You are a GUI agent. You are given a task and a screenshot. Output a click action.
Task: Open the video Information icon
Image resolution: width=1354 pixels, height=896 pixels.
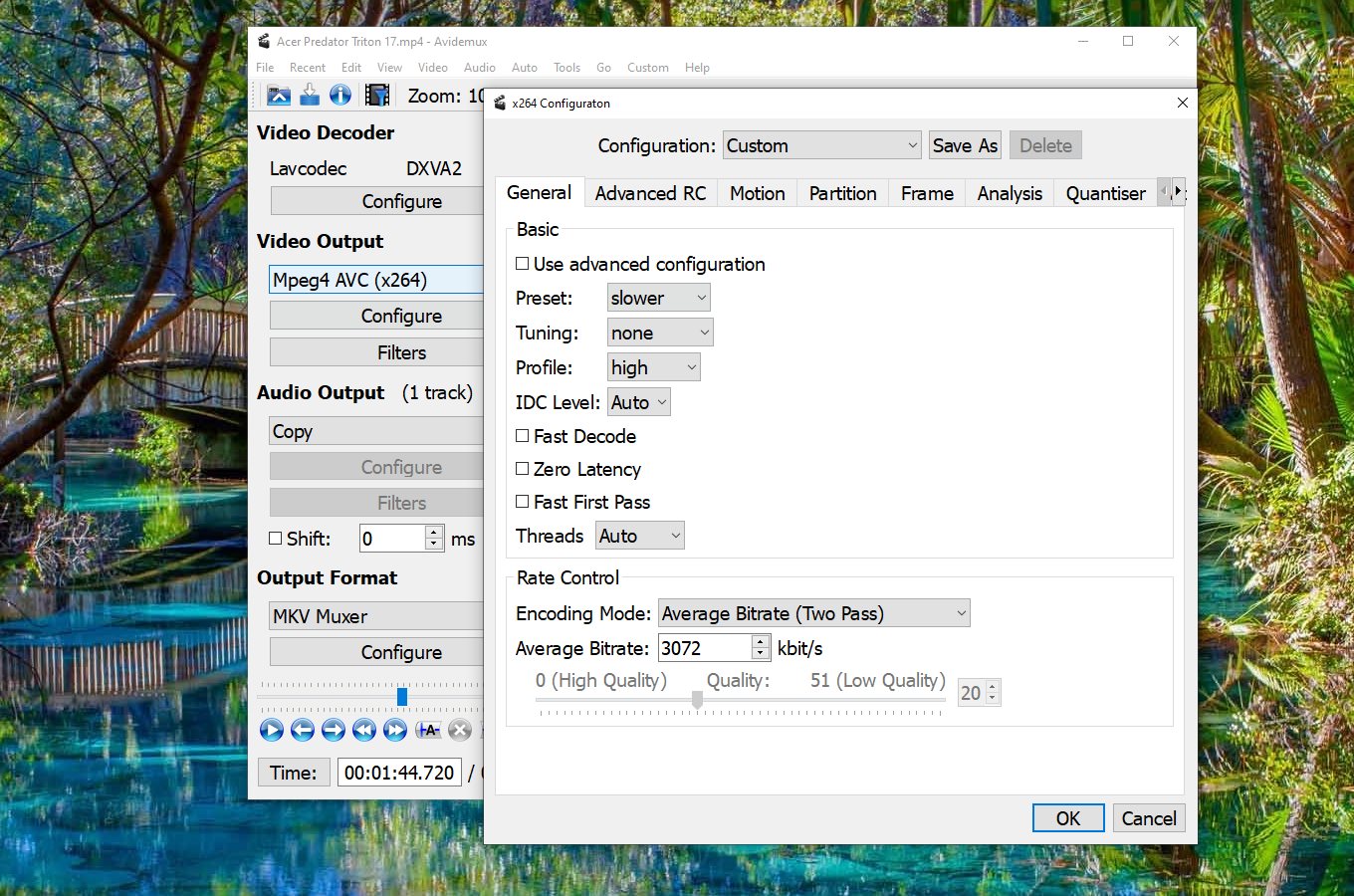click(340, 96)
